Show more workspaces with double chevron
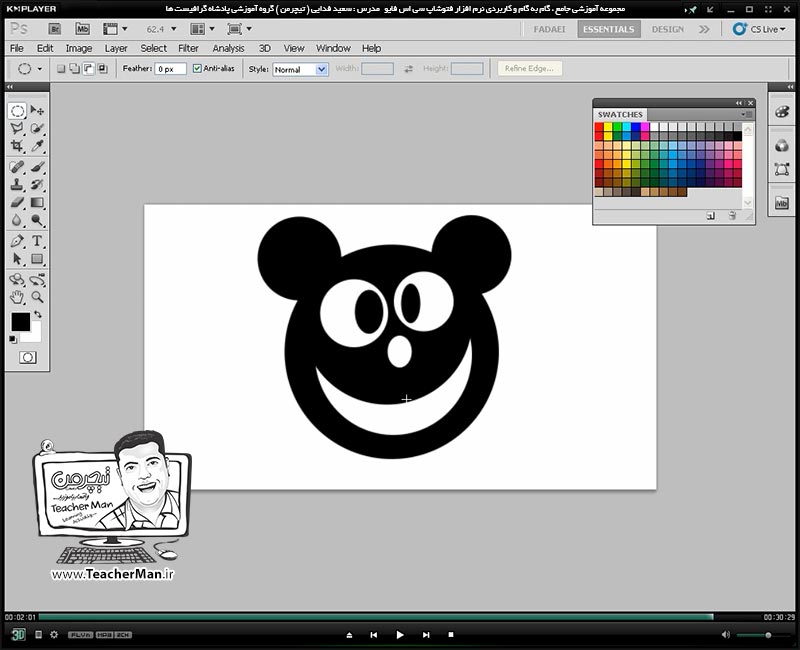This screenshot has width=800, height=650. [x=704, y=29]
